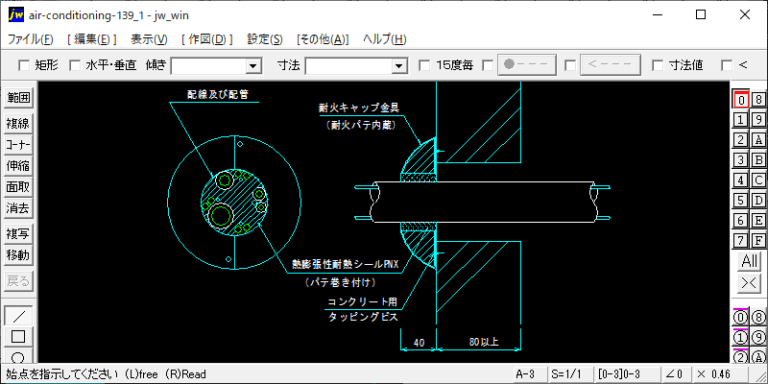Image resolution: width=768 pixels, height=384 pixels.
Task: Open the 傾き angle dropdown
Action: (253, 66)
